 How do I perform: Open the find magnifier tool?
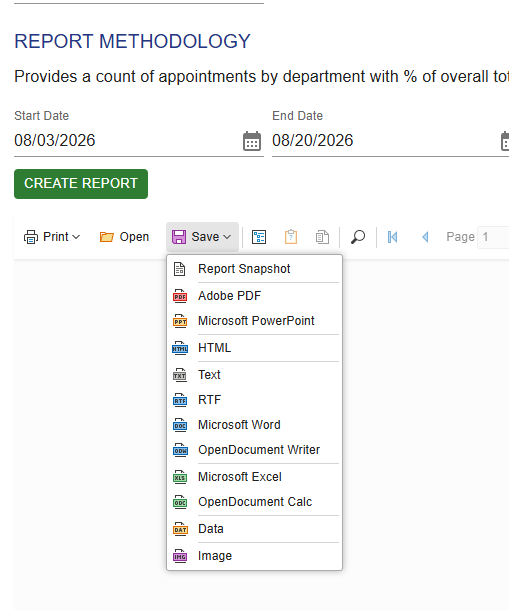point(358,237)
